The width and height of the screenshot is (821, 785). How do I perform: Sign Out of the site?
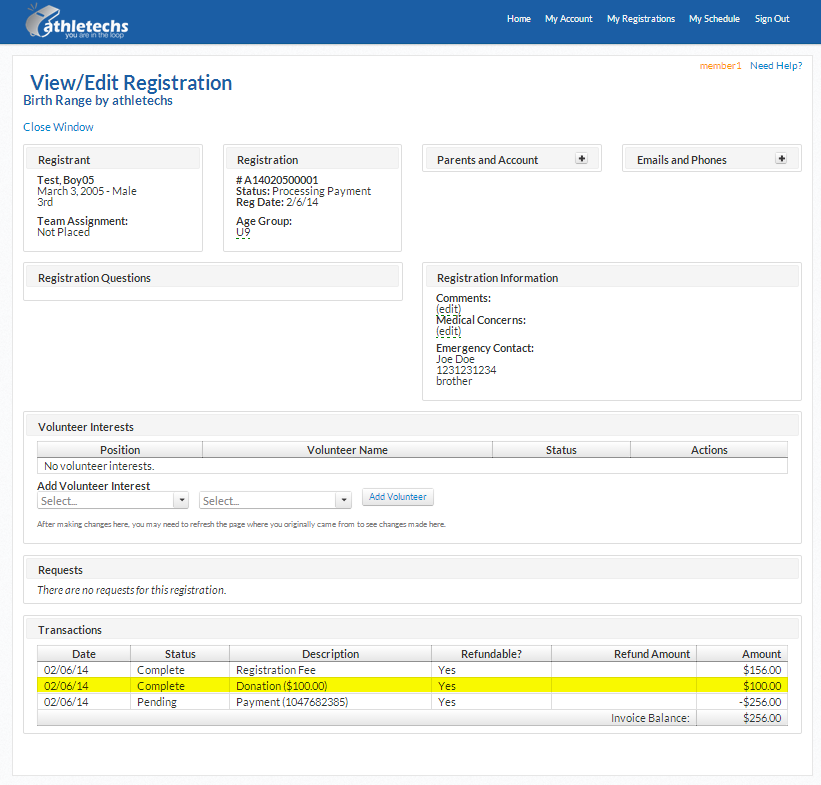(772, 19)
